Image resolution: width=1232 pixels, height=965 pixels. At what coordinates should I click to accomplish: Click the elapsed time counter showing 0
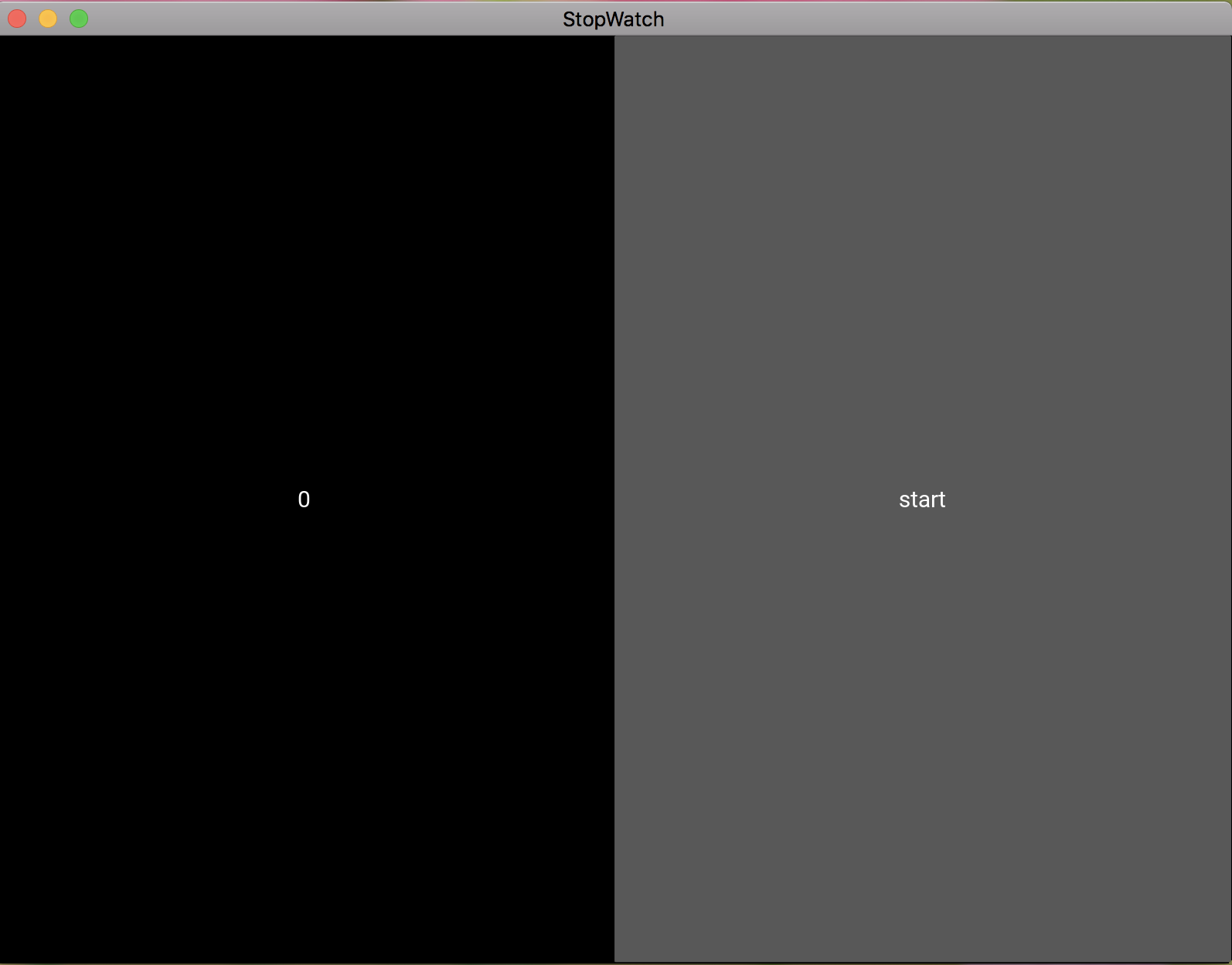304,500
